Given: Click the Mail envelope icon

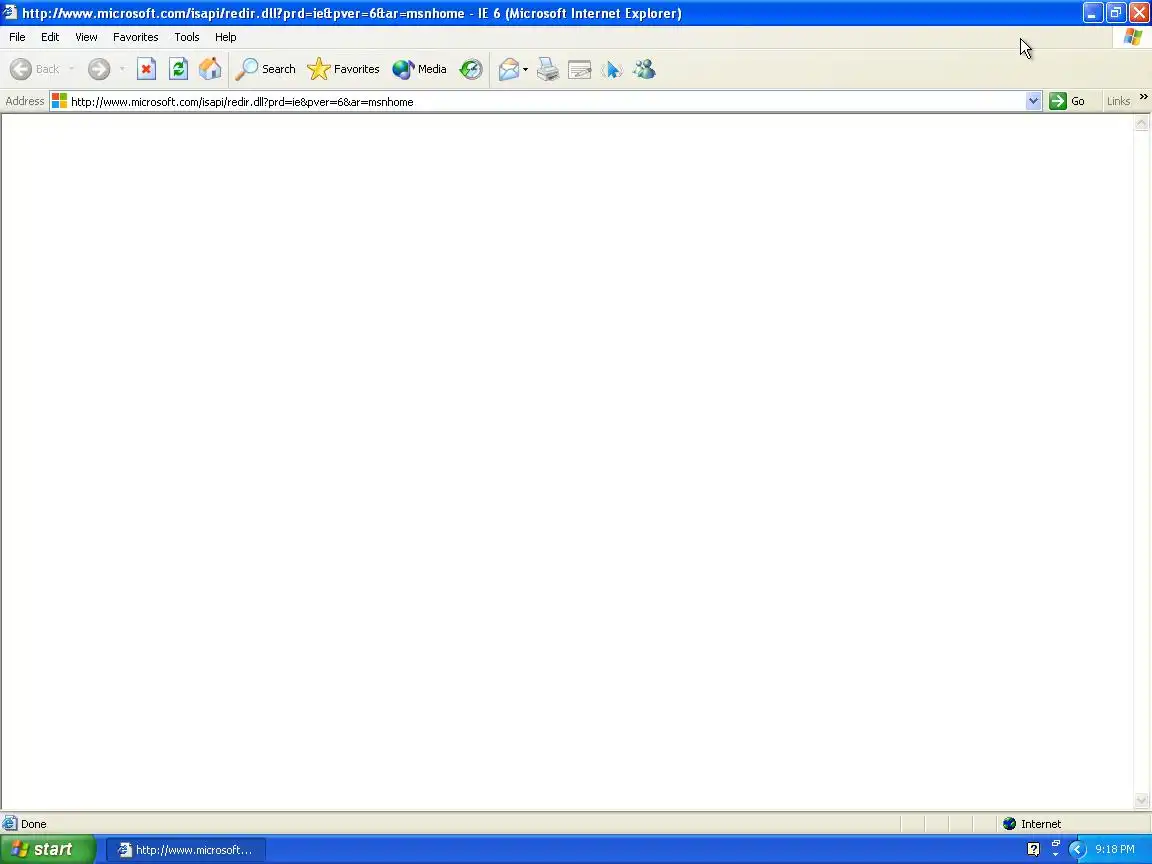Looking at the screenshot, I should (508, 69).
